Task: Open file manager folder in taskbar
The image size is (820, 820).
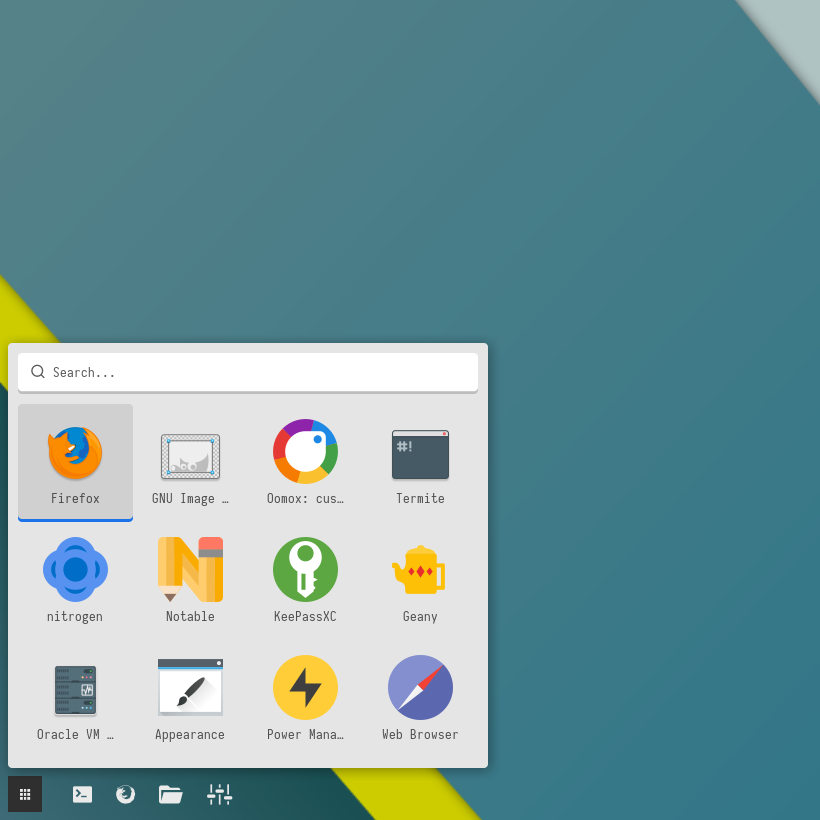Action: pos(170,794)
